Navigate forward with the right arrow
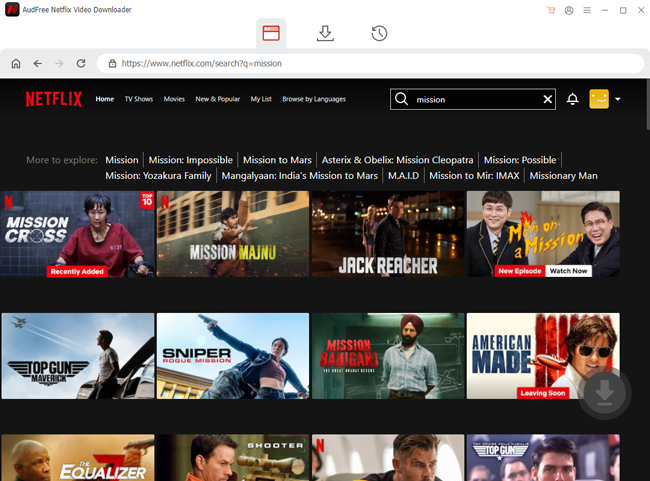Screen dimensions: 650x481 click(59, 63)
